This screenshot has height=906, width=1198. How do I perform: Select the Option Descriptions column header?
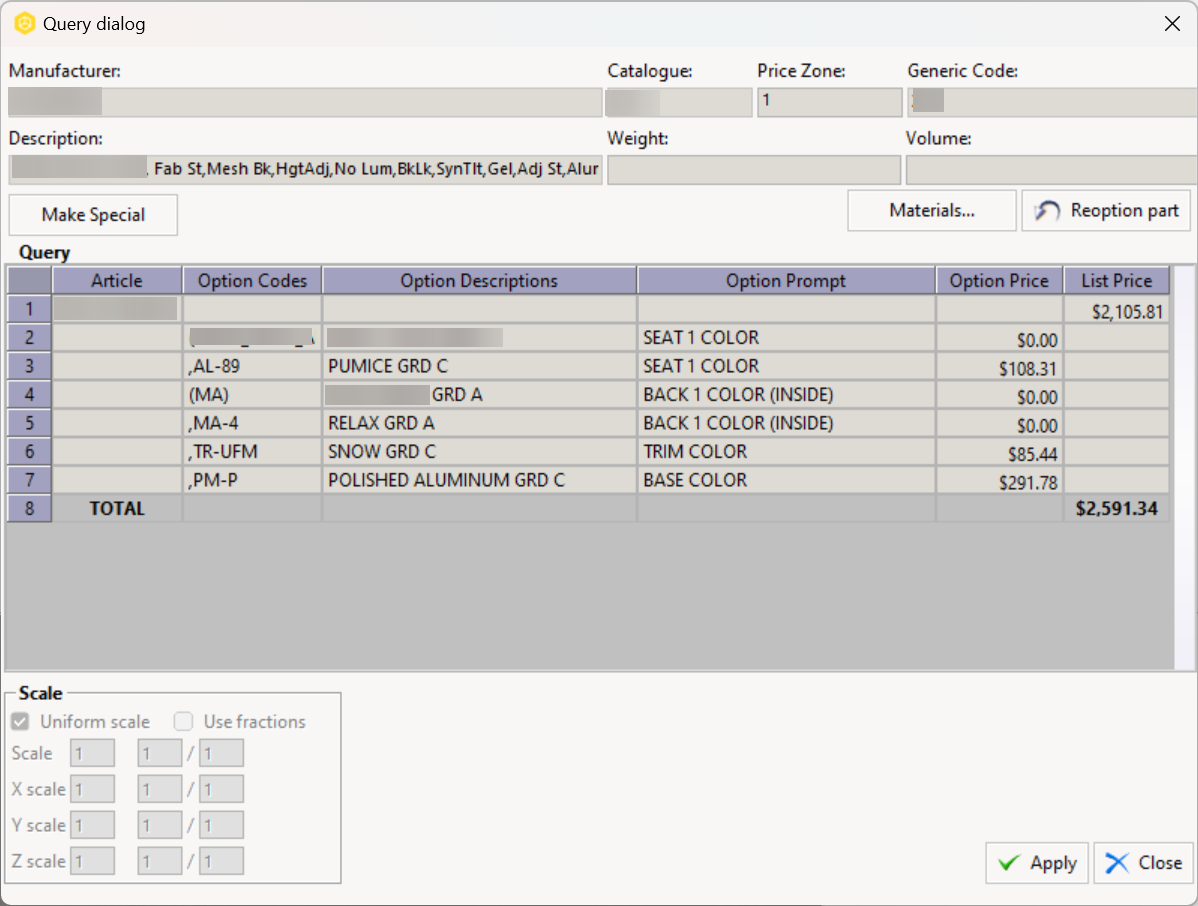click(479, 280)
